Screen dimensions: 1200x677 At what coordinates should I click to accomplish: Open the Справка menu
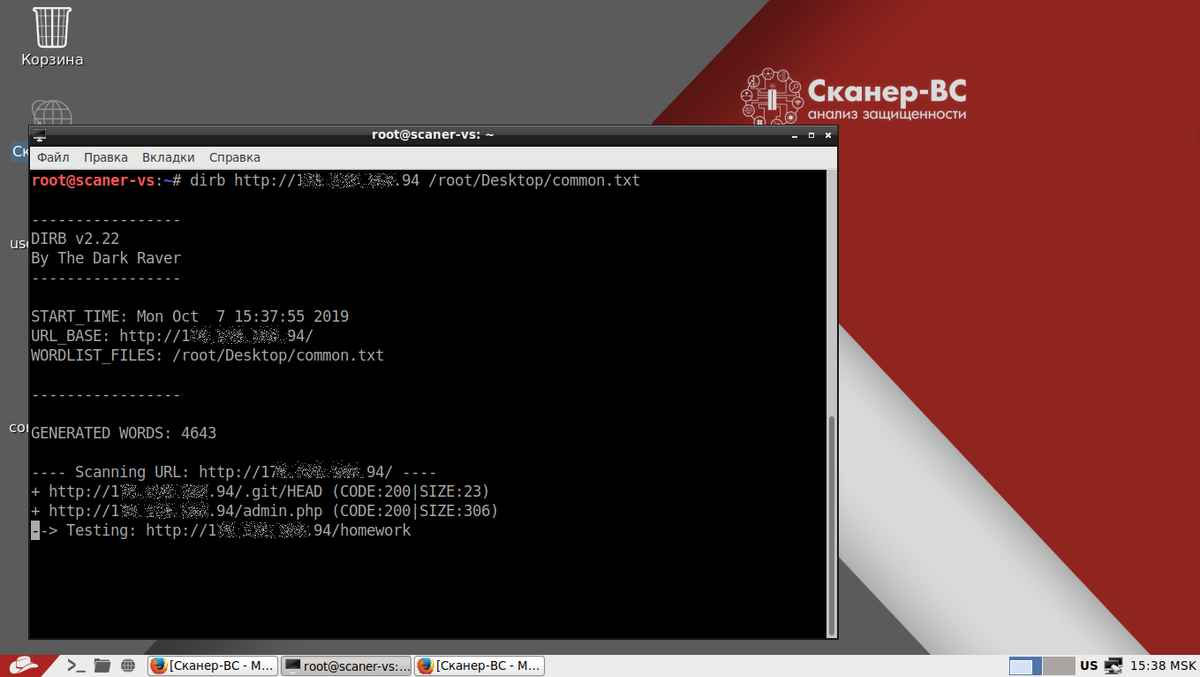tap(234, 157)
